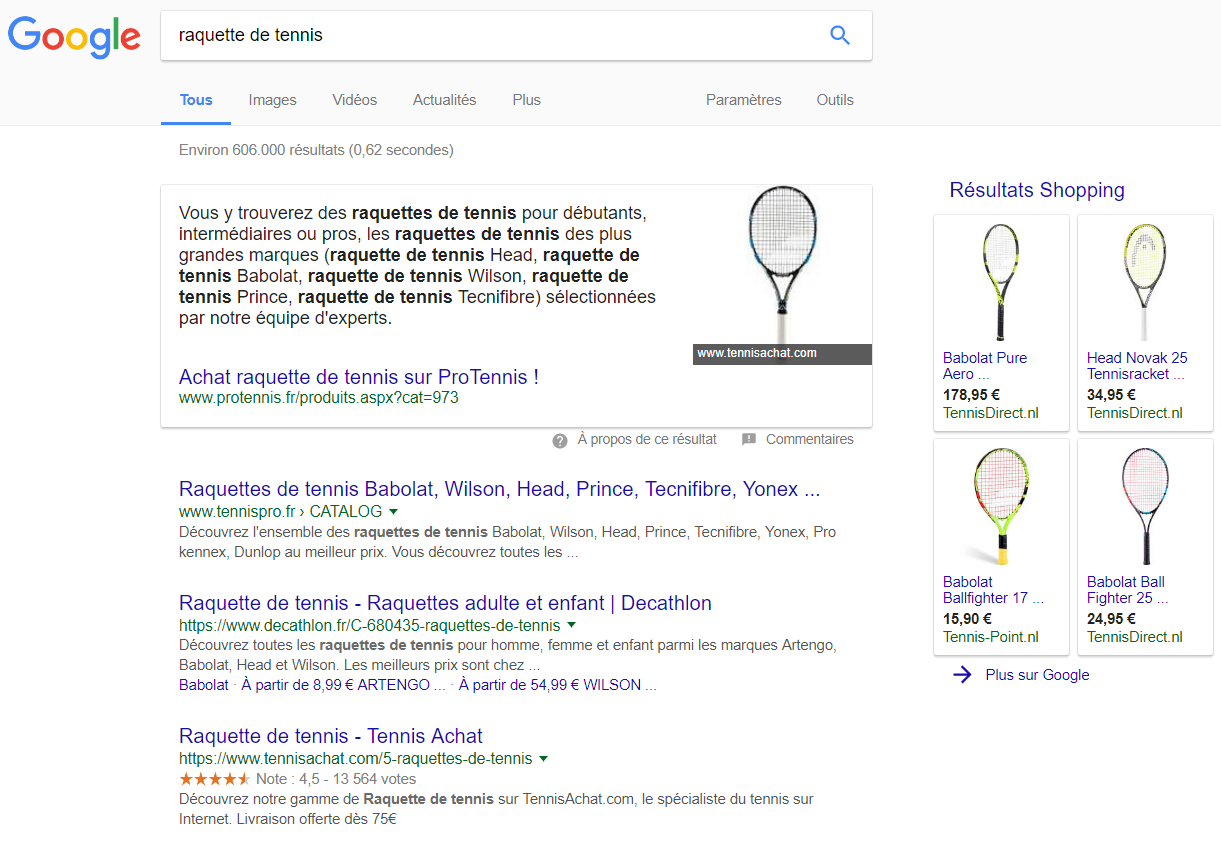Click Note : 4,5 - 13 564 votes text

336,779
